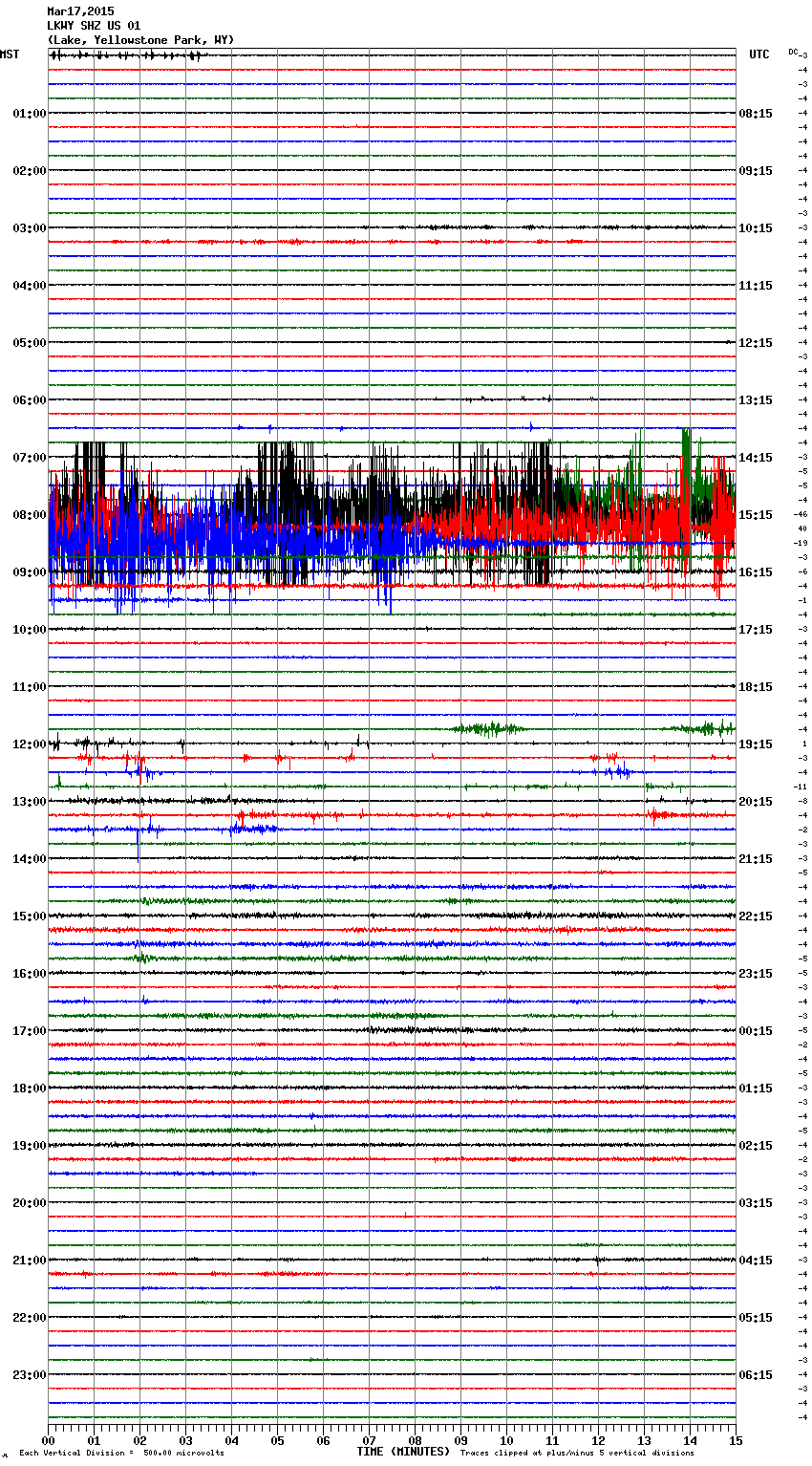Click the -46 DC offset value
812x1466 pixels.
[801, 514]
